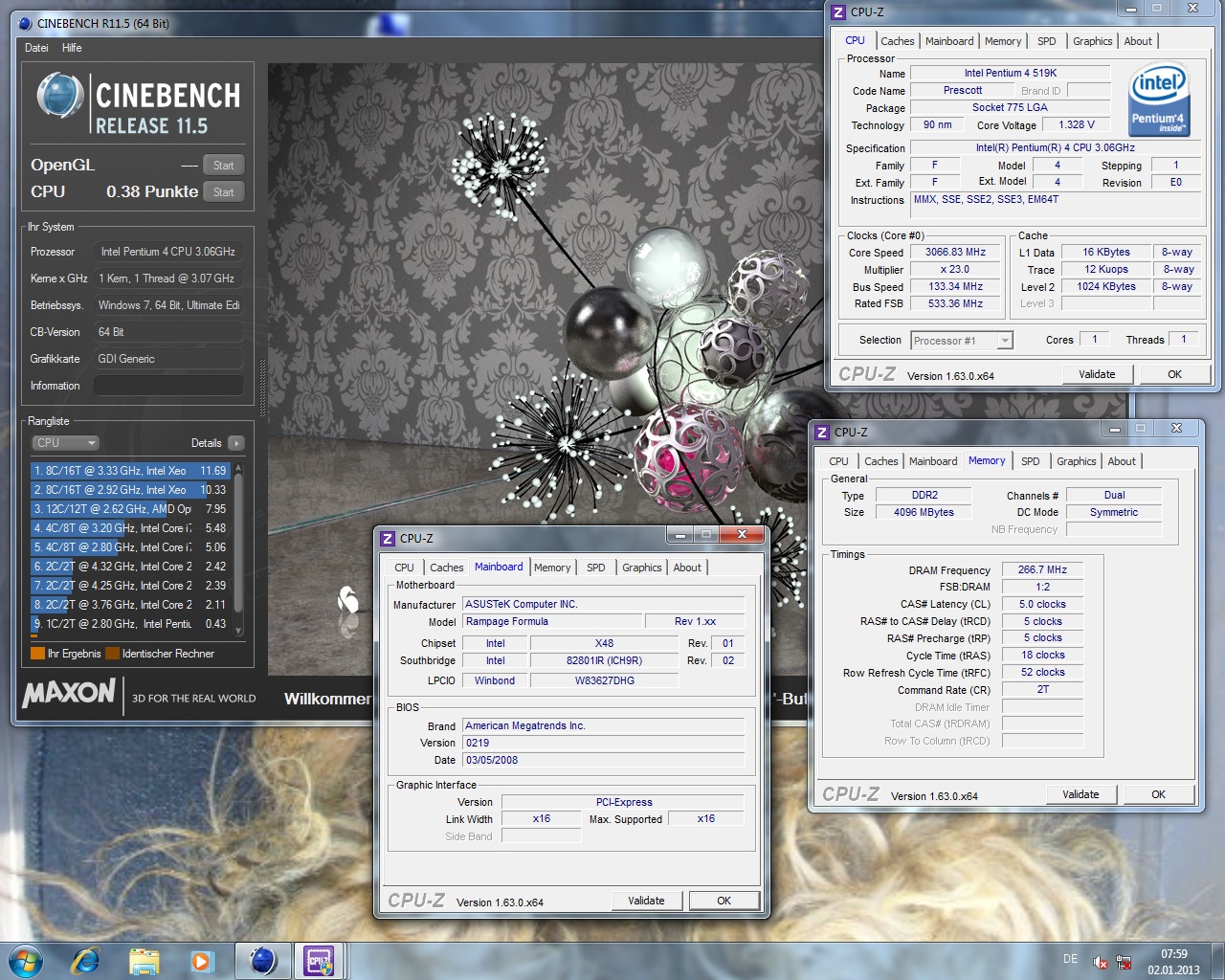Click the DE language indicator in taskbar
Viewport: 1225px width, 980px height.
(1070, 959)
